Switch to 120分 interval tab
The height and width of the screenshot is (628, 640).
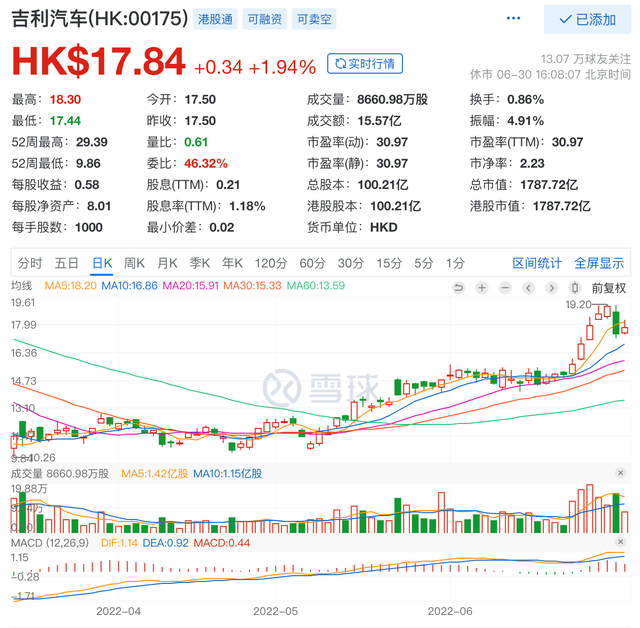point(271,263)
